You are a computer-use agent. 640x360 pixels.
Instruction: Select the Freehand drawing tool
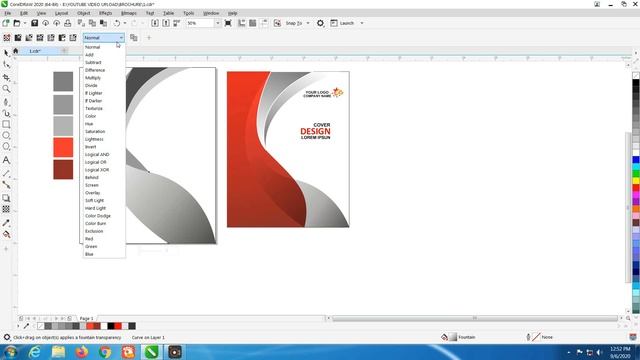coord(6,101)
